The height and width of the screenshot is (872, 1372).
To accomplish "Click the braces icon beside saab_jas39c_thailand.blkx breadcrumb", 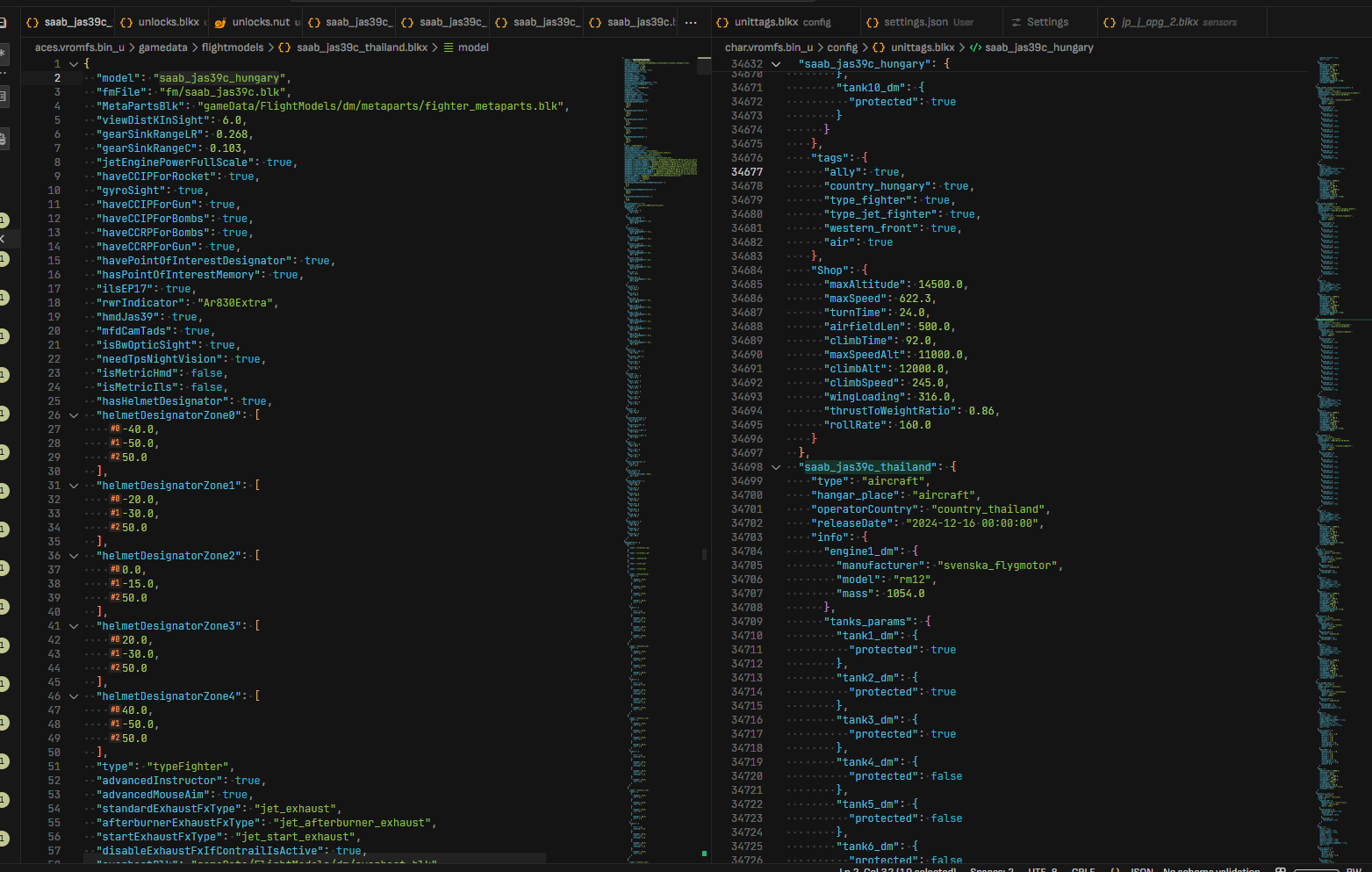I will pyautogui.click(x=284, y=47).
